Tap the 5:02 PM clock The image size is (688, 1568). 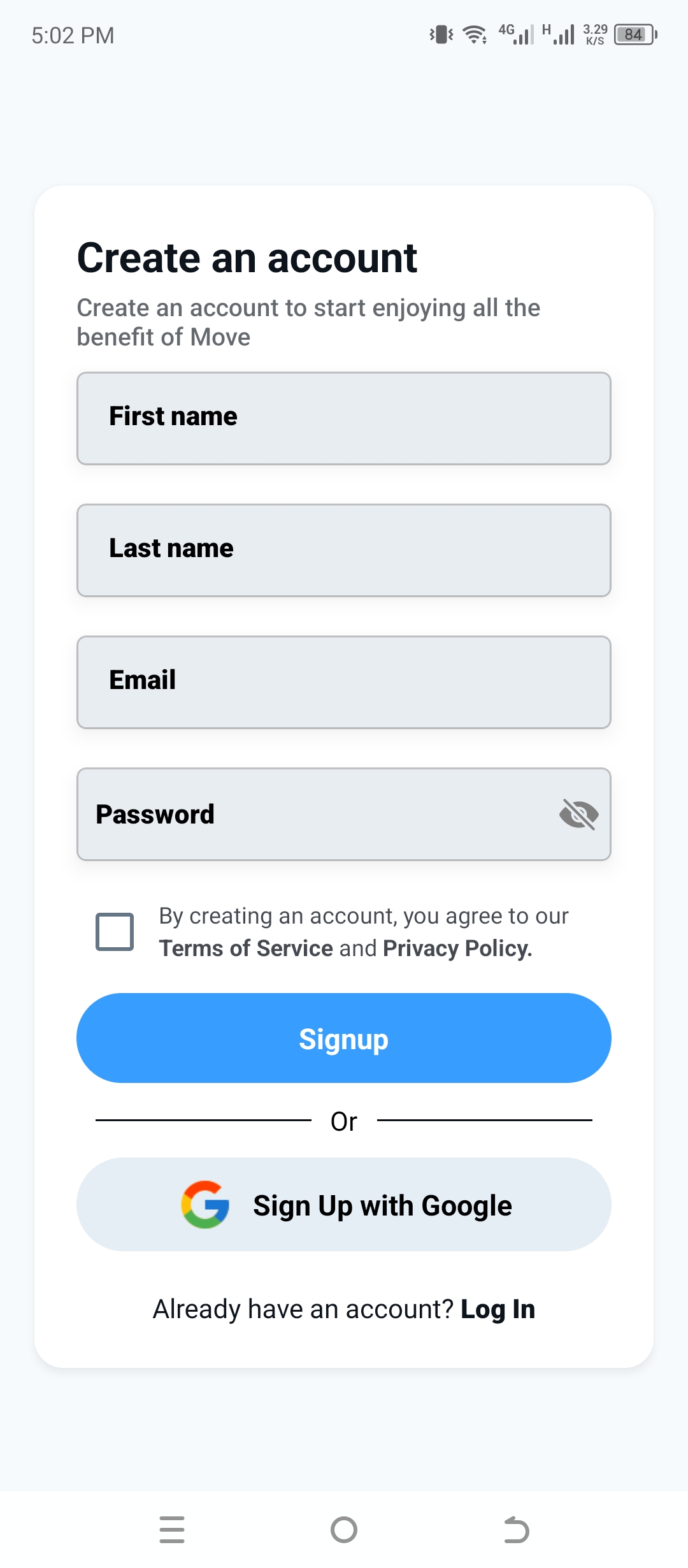point(73,36)
